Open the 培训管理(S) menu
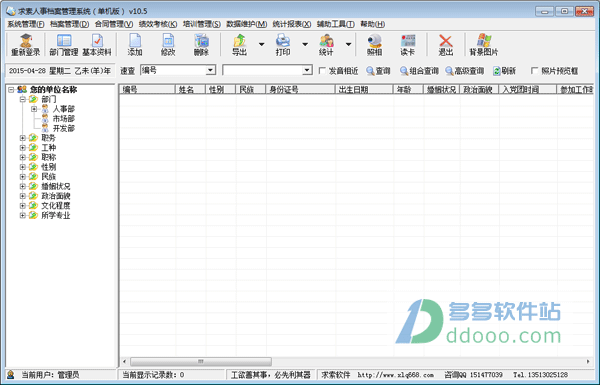Image resolution: width=600 pixels, height=385 pixels. click(201, 24)
